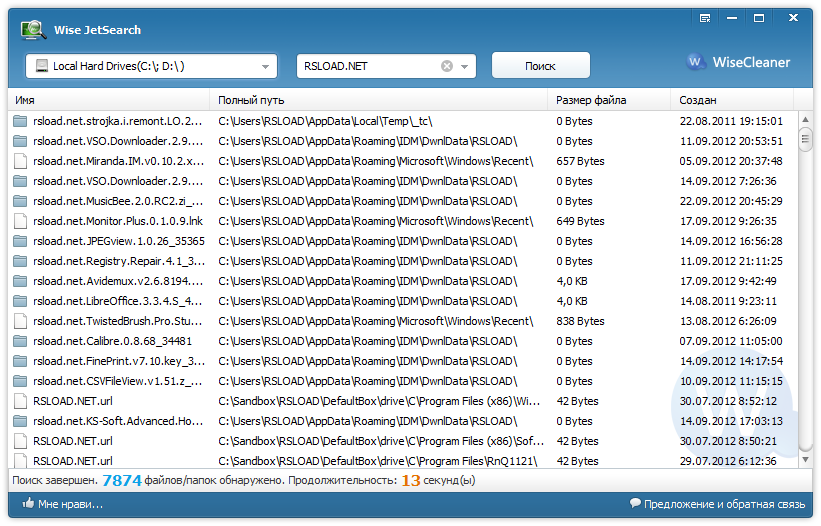821x526 pixels.
Task: Select the rsload.net.strojka.i.remont.LO.2… entry
Action: pyautogui.click(x=117, y=121)
